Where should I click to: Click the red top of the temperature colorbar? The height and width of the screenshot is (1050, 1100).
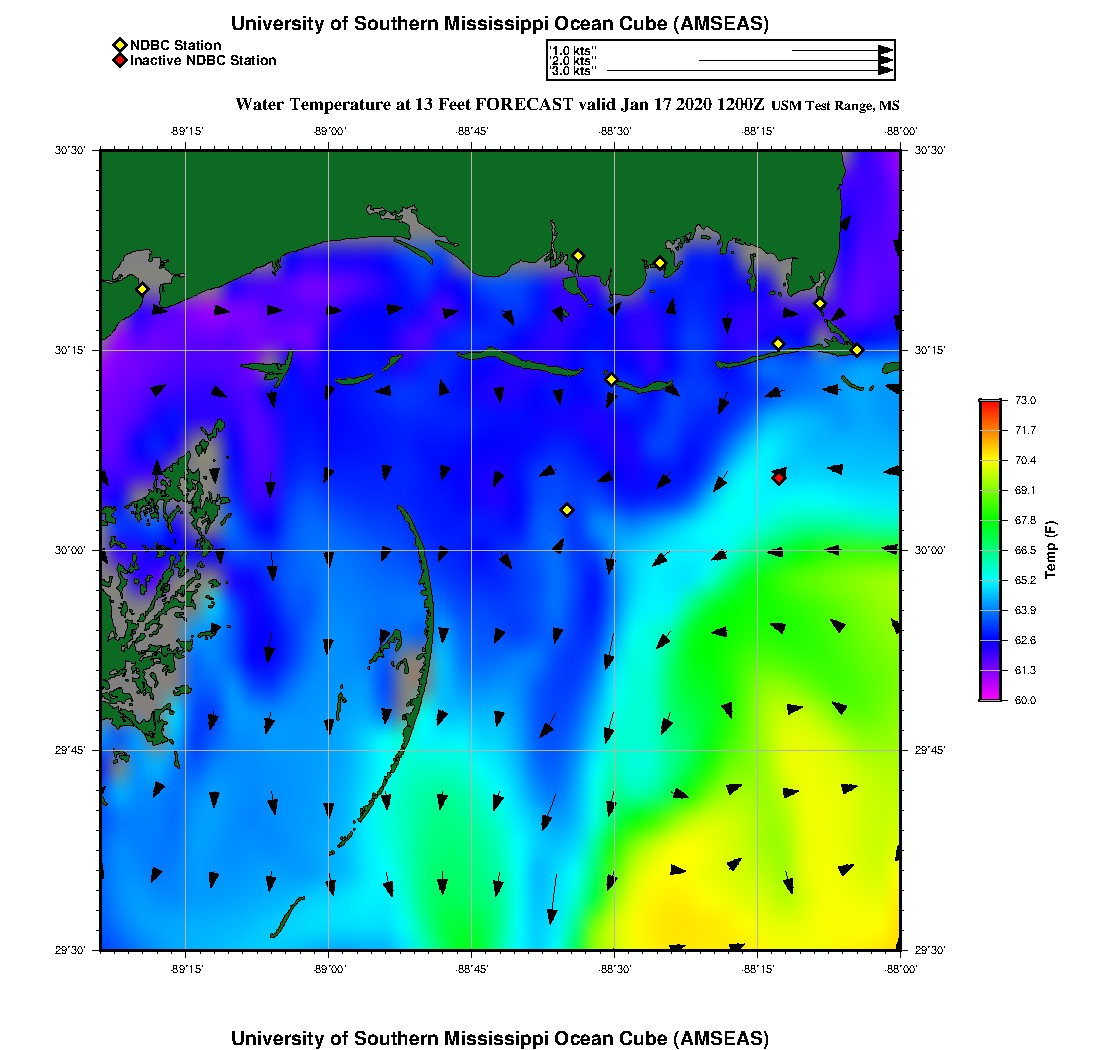[991, 407]
